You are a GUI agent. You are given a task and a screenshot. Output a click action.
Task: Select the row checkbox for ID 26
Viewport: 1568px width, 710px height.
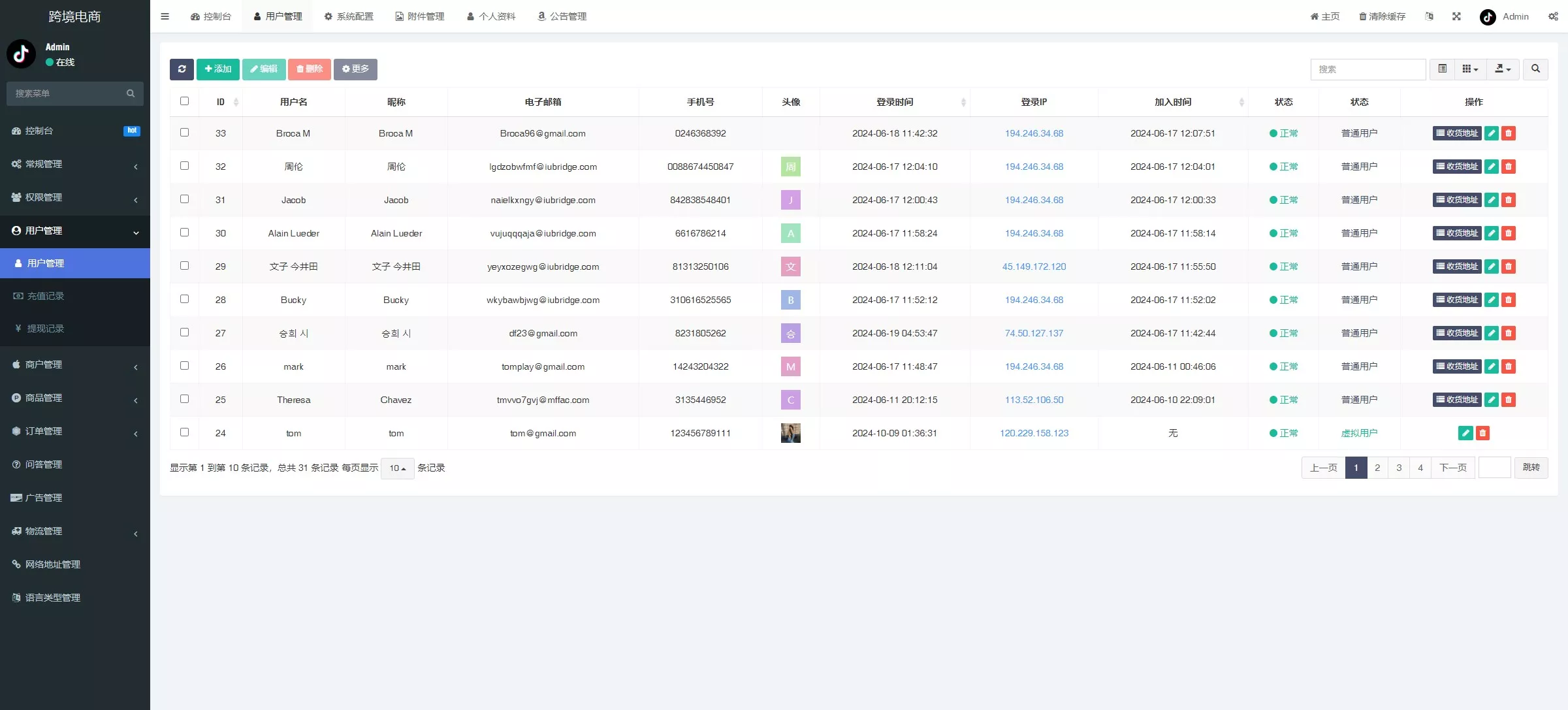coord(184,366)
